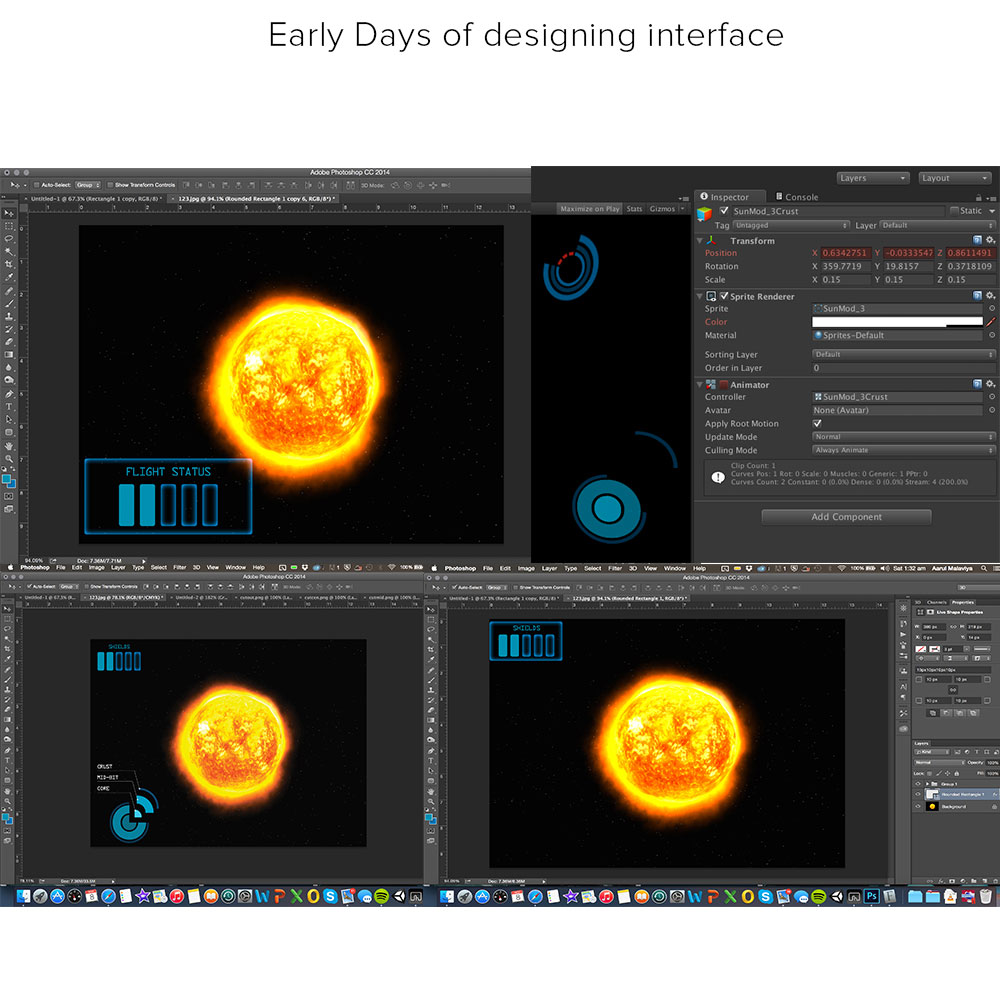Open the Unity Console tab
The height and width of the screenshot is (1000, 1000).
coord(801,197)
